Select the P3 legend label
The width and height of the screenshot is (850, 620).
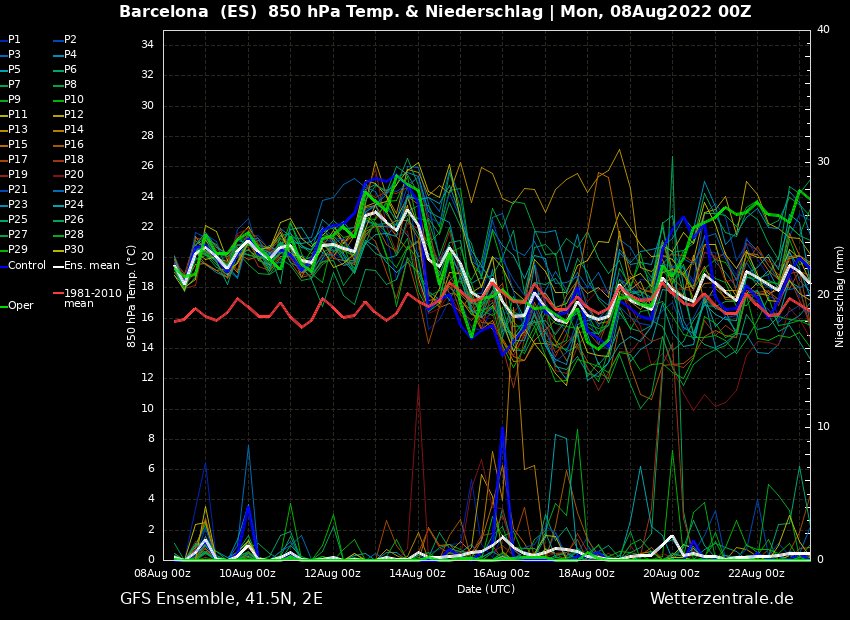(10, 54)
